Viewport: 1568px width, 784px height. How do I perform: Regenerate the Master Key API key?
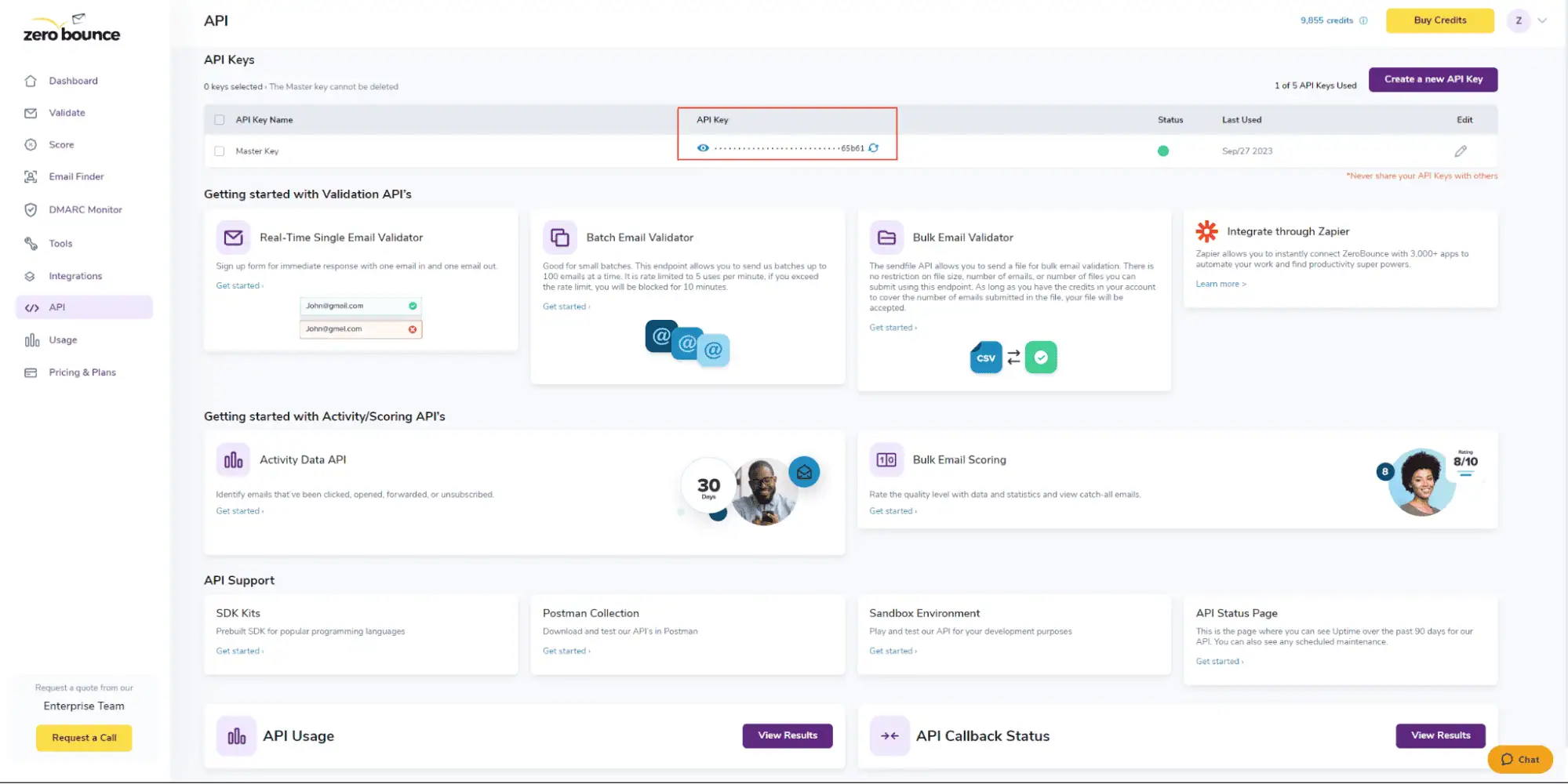coord(874,148)
